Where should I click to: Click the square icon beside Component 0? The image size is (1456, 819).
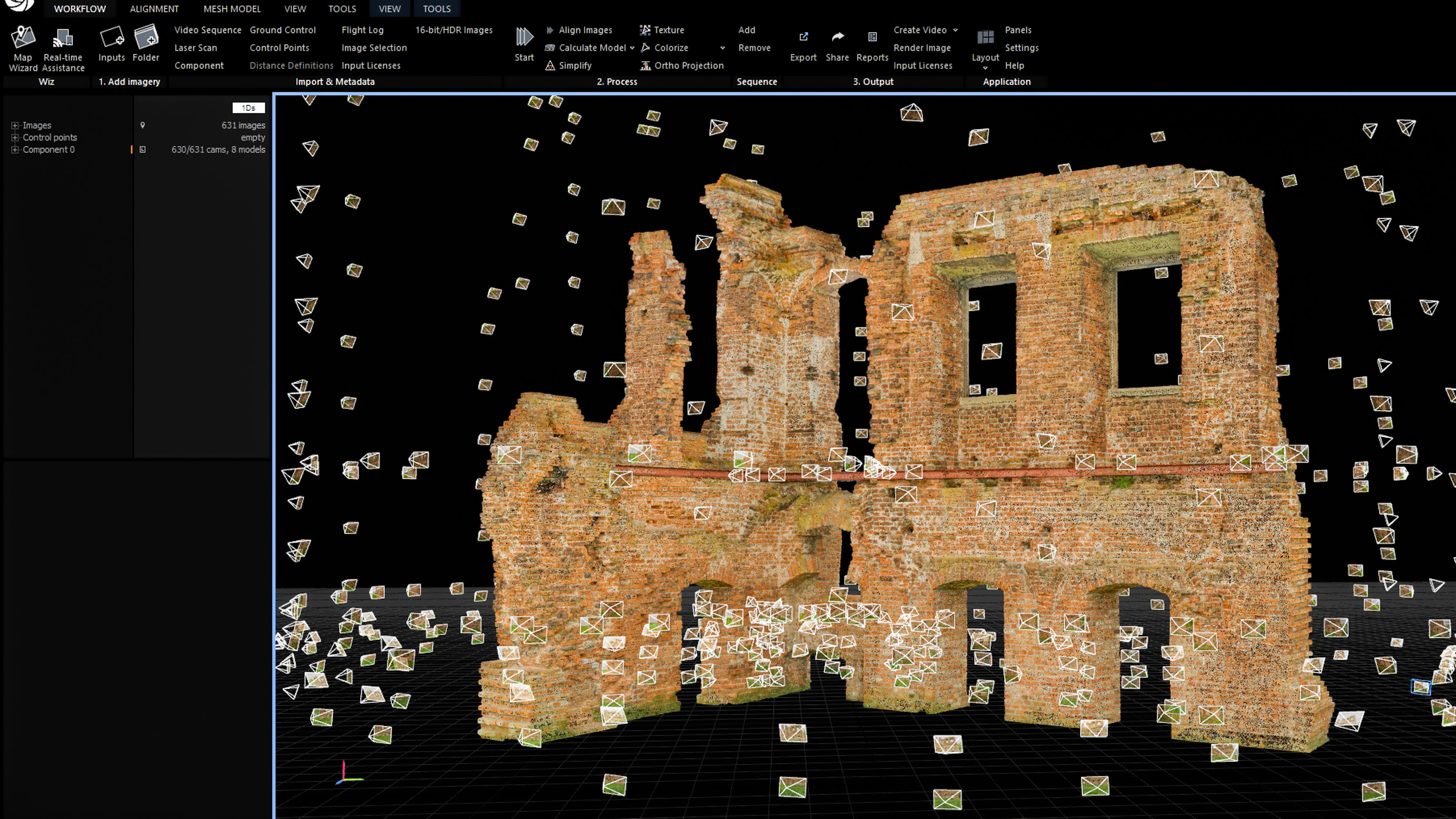[x=142, y=150]
